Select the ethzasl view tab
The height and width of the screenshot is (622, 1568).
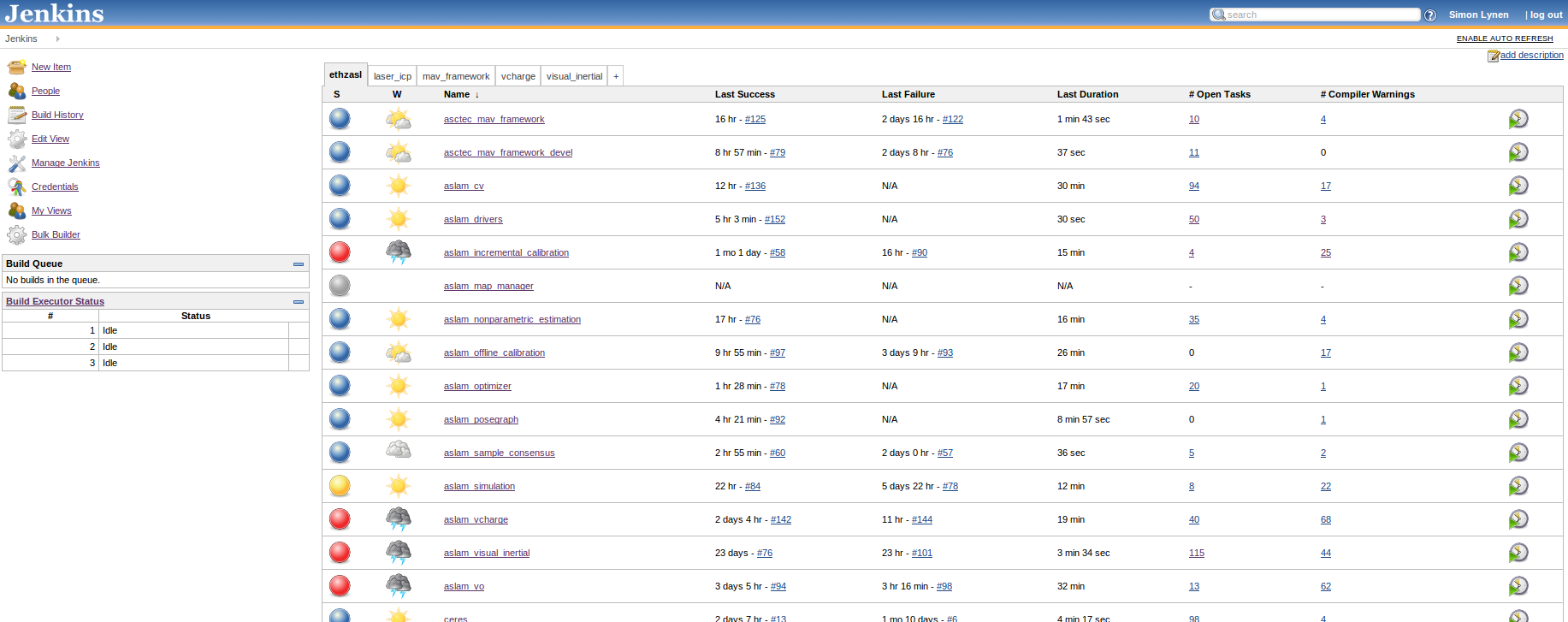pos(346,74)
